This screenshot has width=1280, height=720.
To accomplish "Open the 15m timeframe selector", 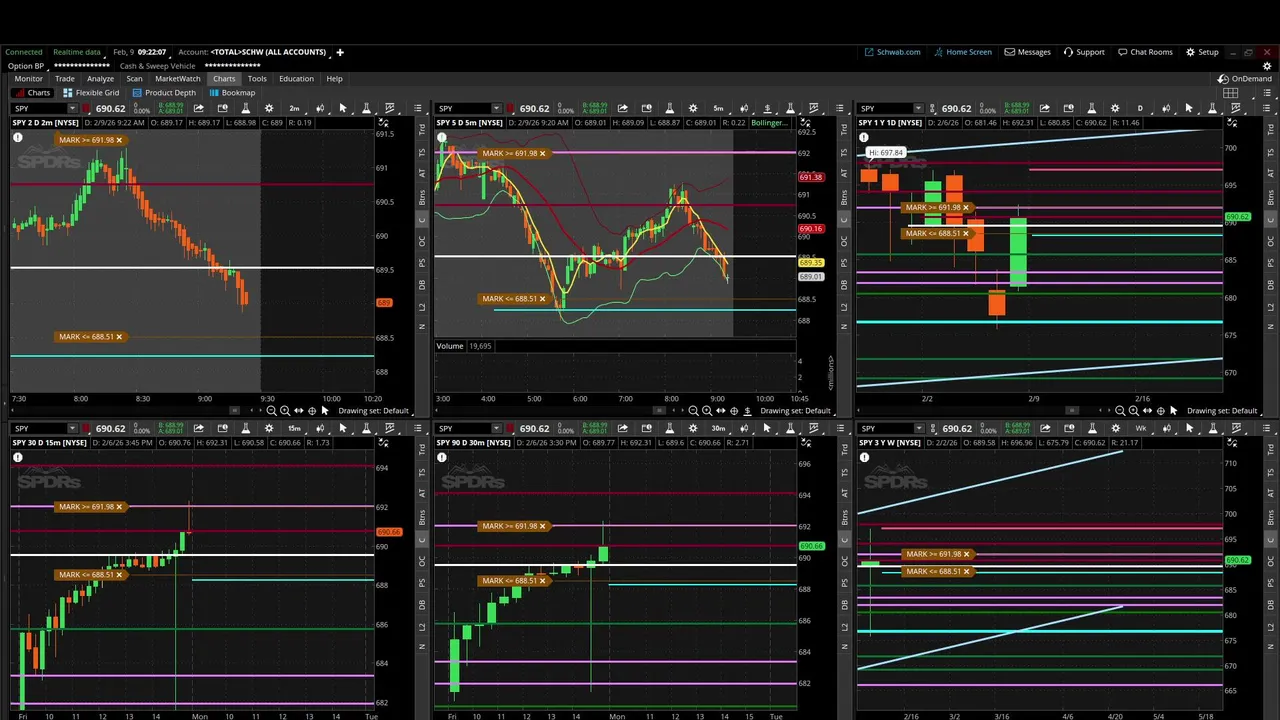I will coord(295,428).
